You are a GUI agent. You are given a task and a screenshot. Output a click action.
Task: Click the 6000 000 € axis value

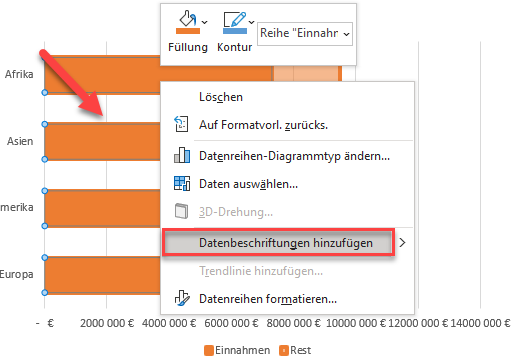pyautogui.click(x=231, y=323)
